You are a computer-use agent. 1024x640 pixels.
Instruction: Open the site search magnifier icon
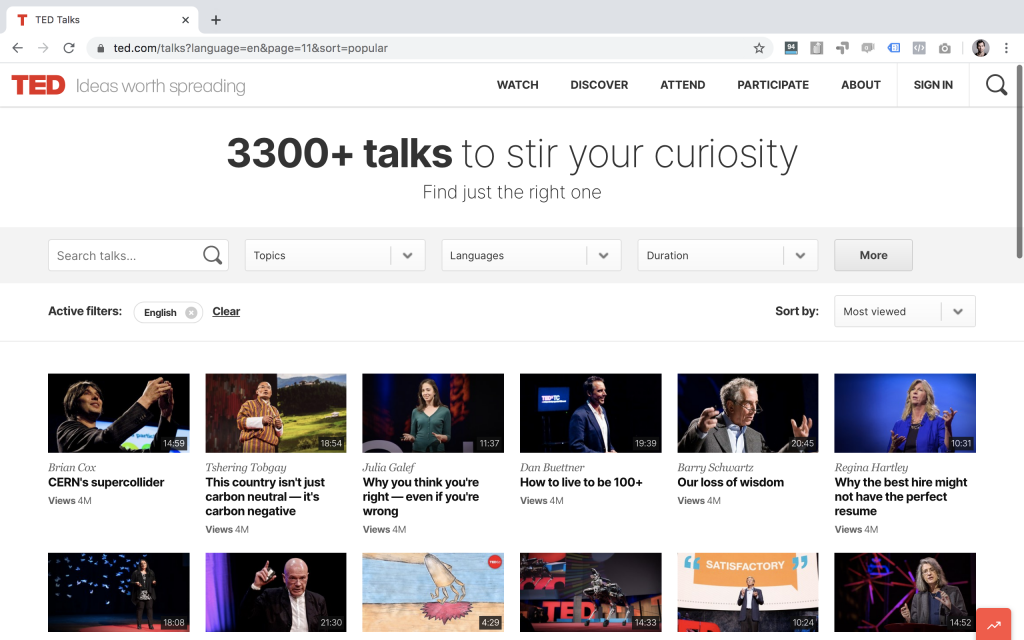click(996, 85)
